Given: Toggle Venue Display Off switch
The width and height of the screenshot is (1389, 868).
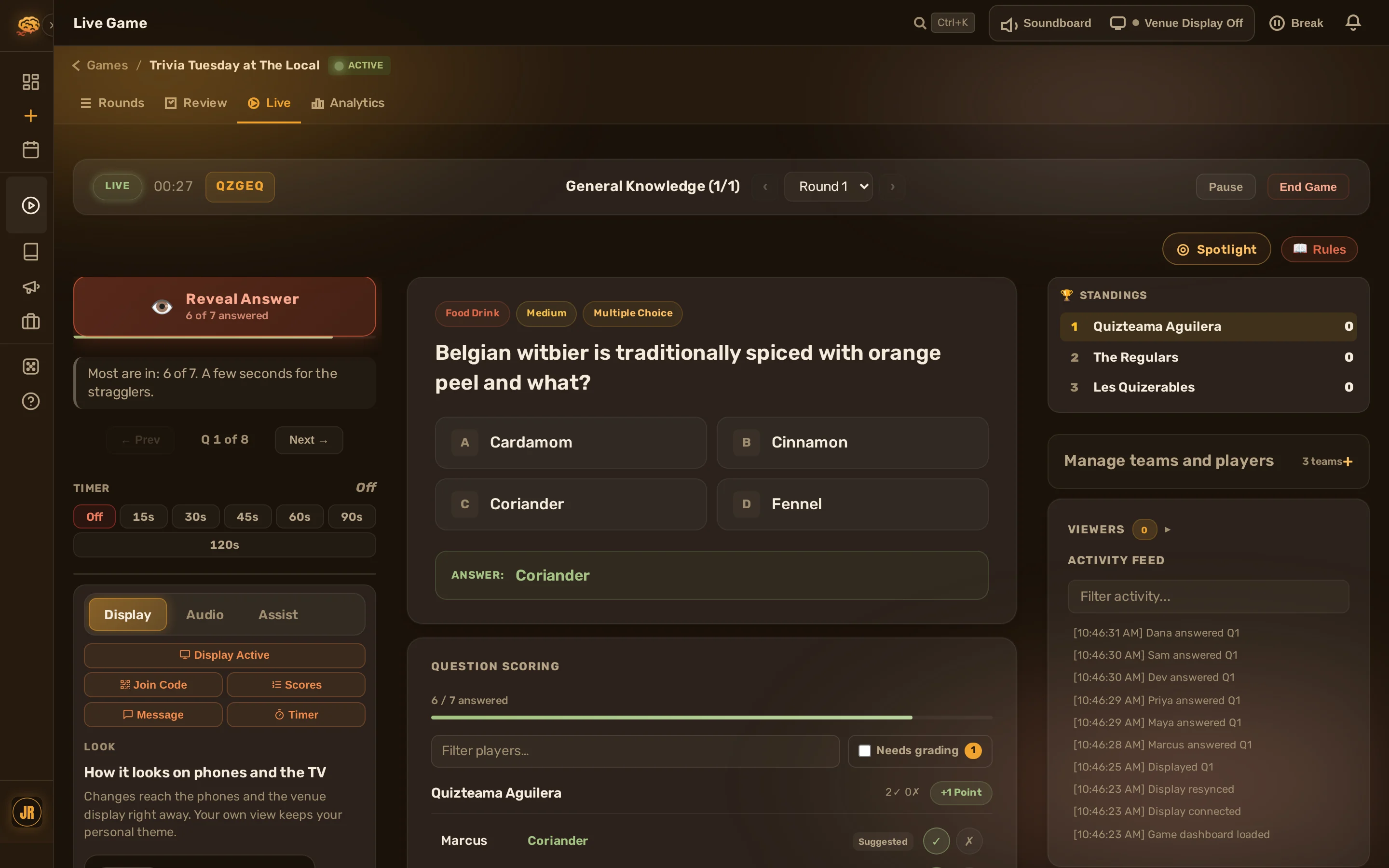Looking at the screenshot, I should (x=1177, y=23).
